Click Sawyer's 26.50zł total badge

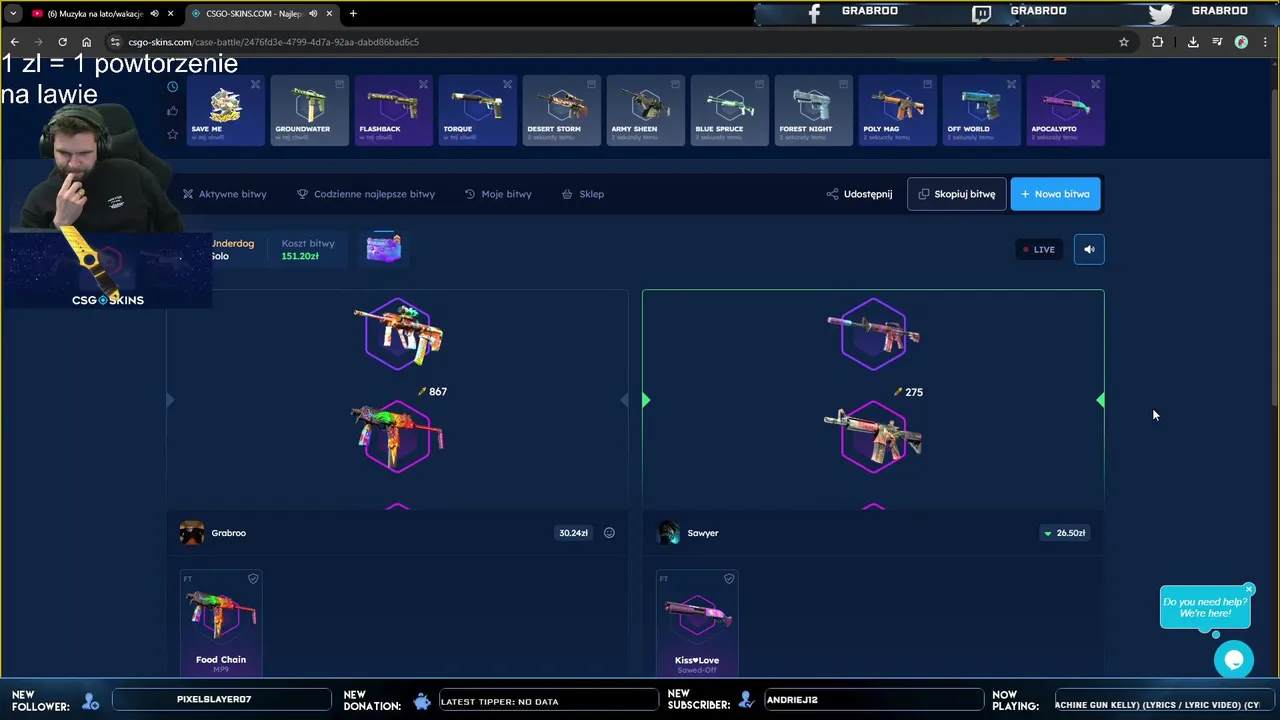click(x=1064, y=533)
